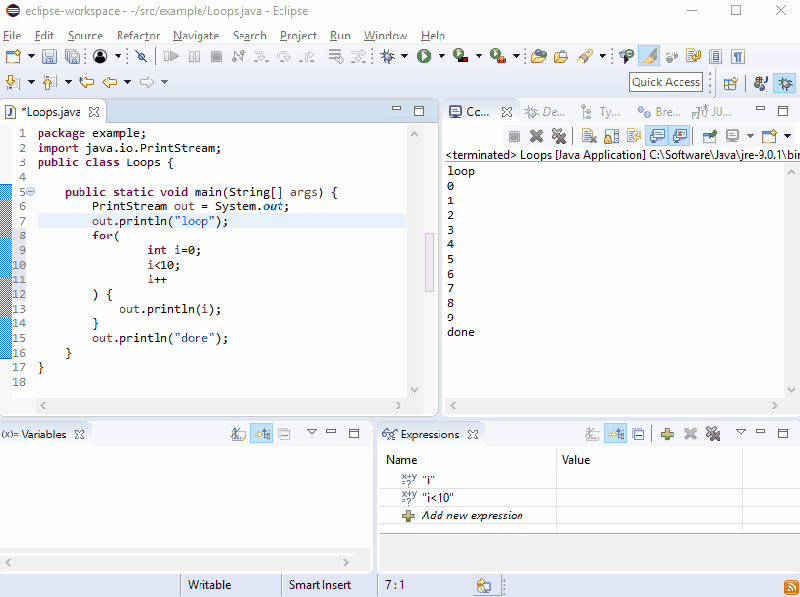This screenshot has width=800, height=597.
Task: Click the Resume debug icon
Action: tap(171, 56)
